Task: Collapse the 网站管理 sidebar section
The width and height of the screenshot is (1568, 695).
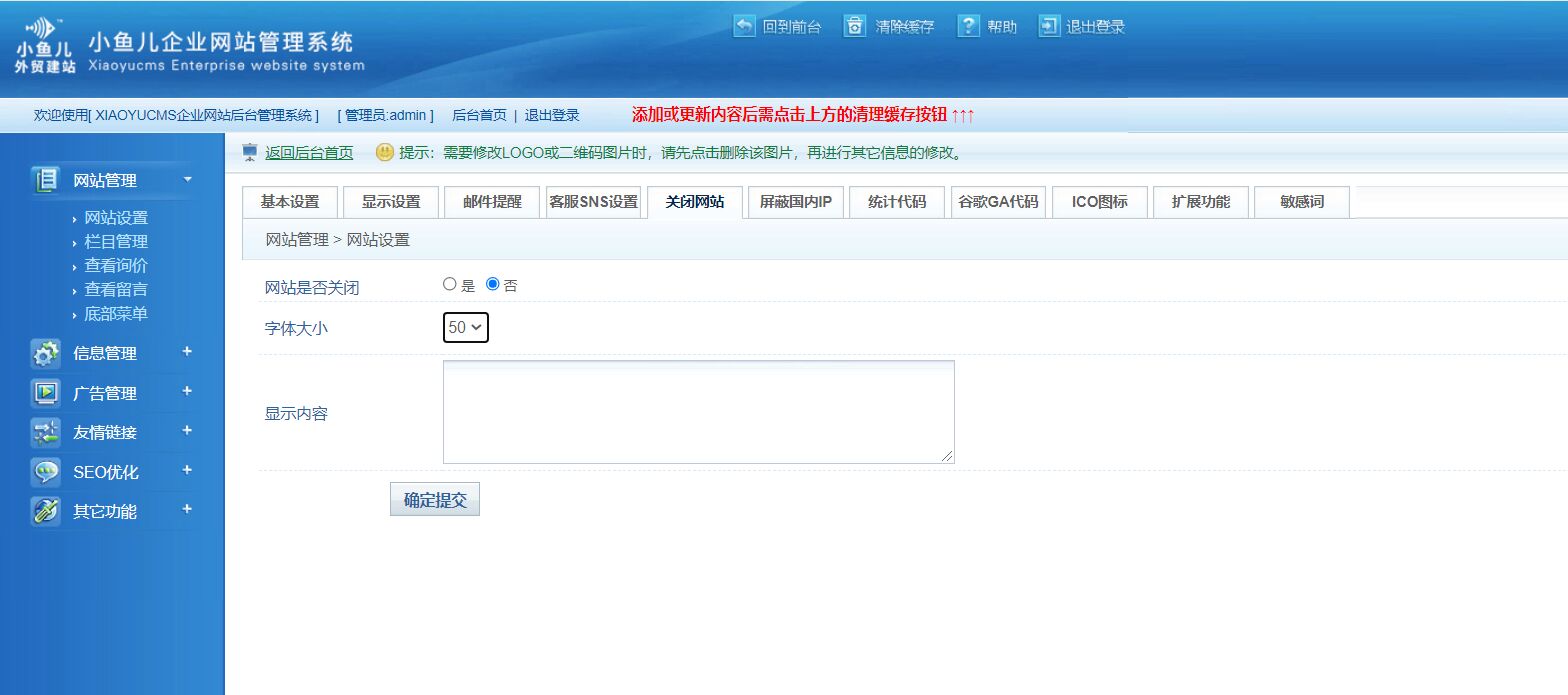Action: click(187, 180)
